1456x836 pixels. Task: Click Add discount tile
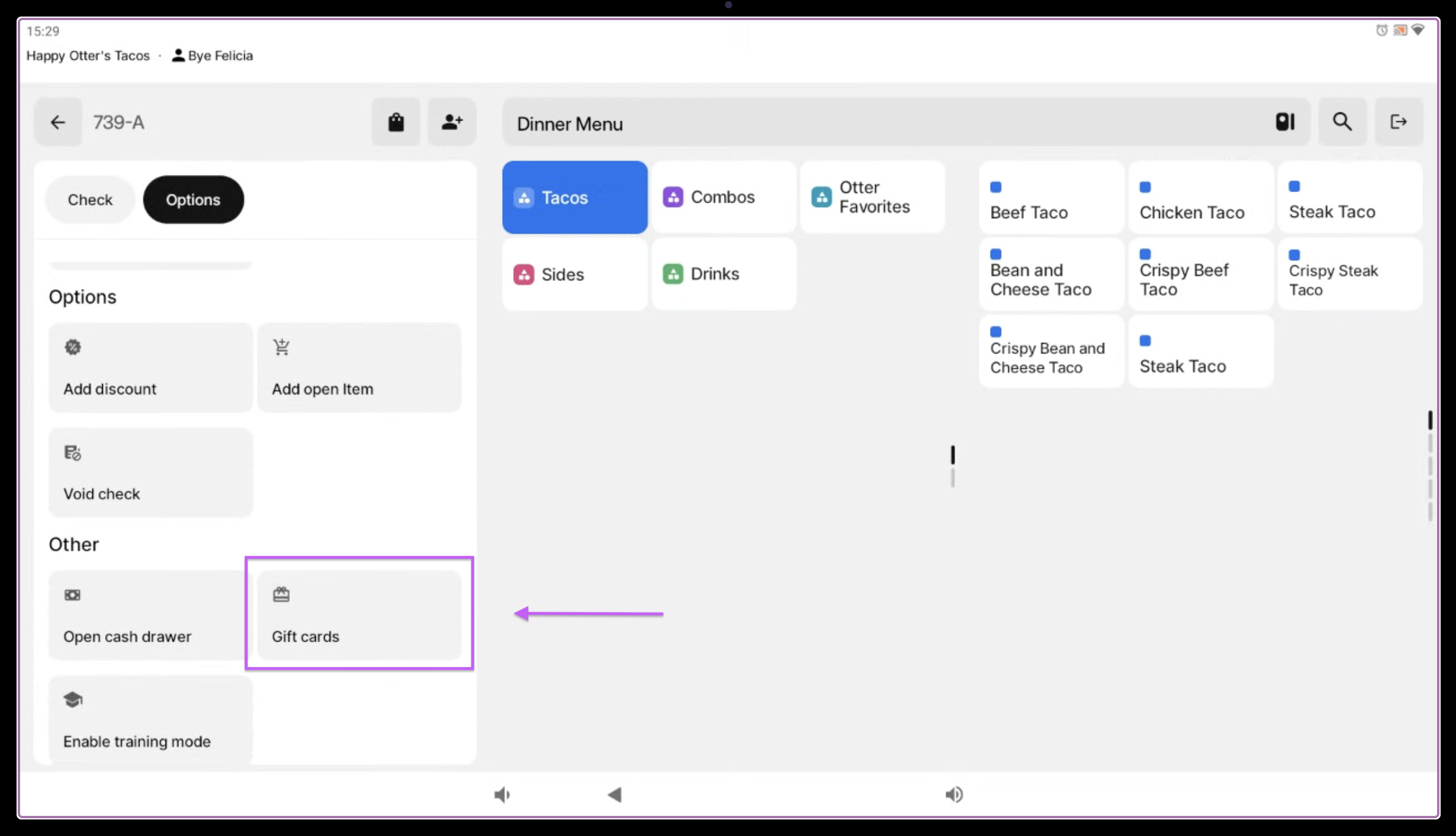point(150,367)
